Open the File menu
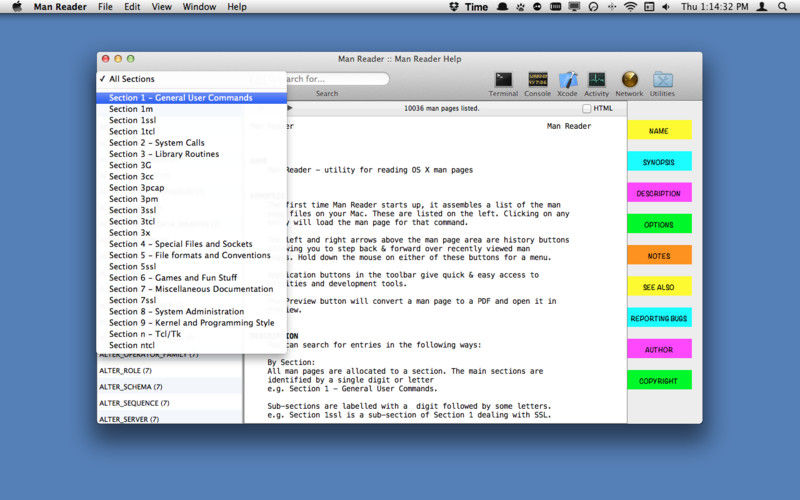Screen dimensions: 800x500 pyautogui.click(x=105, y=7)
